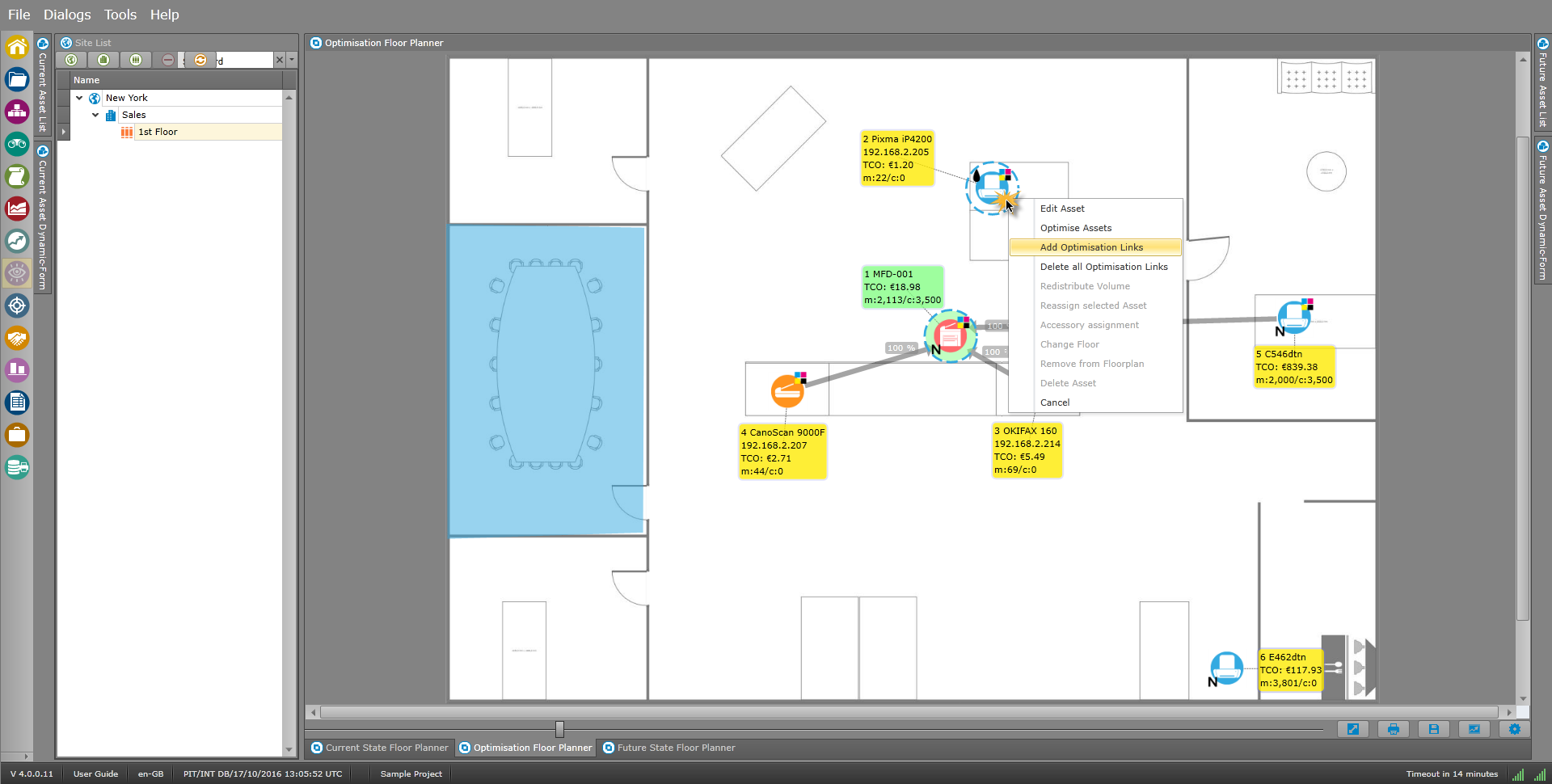Click the zoom slider handle below floor plan
1552x784 pixels.
tap(559, 729)
